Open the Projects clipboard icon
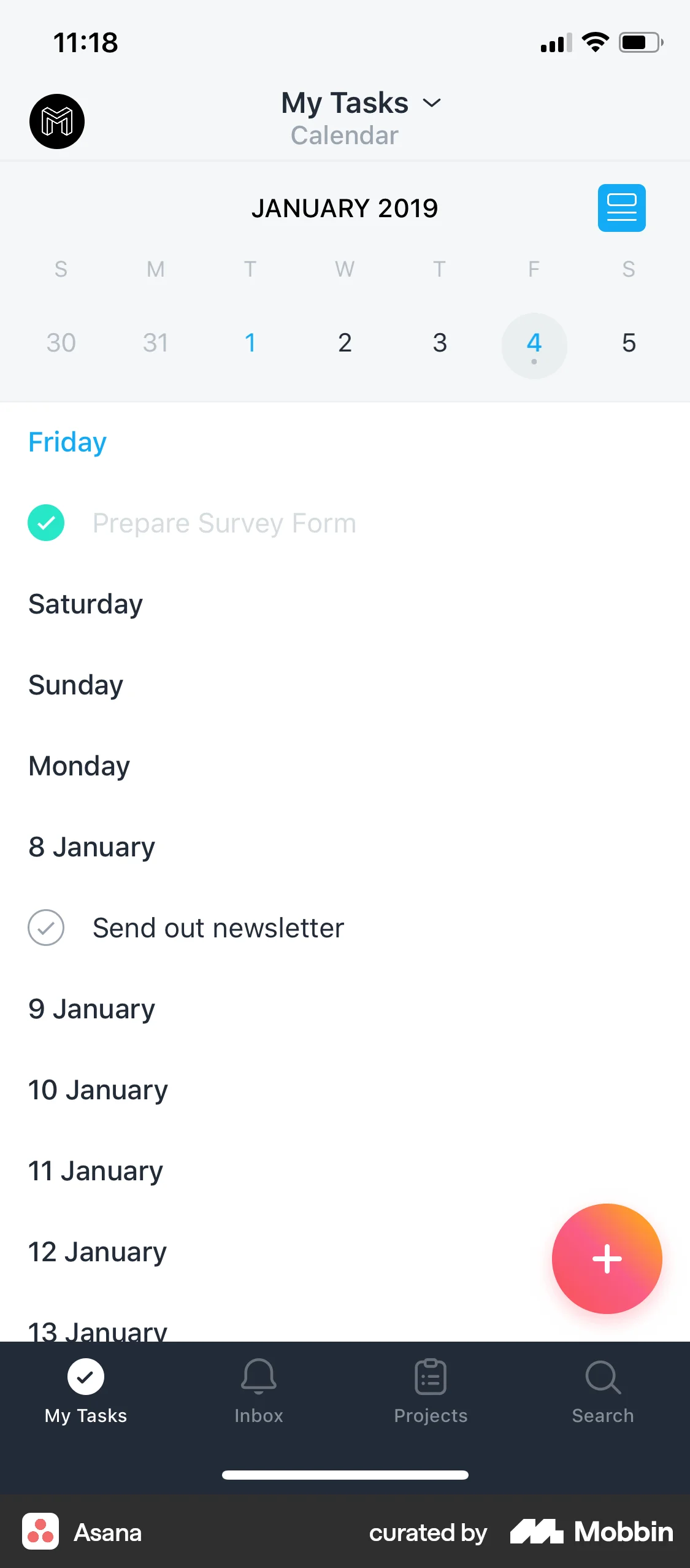Screen dimensions: 690x1568 pyautogui.click(x=431, y=1377)
